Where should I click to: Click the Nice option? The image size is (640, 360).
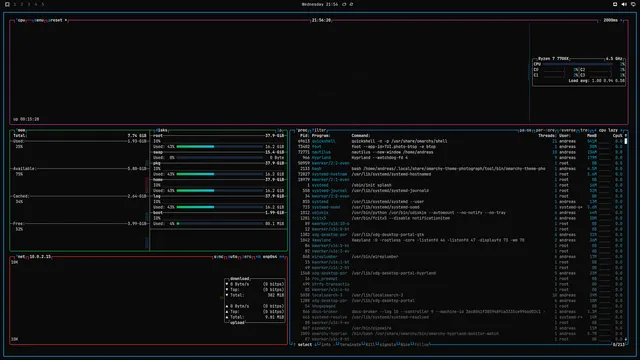404,344
